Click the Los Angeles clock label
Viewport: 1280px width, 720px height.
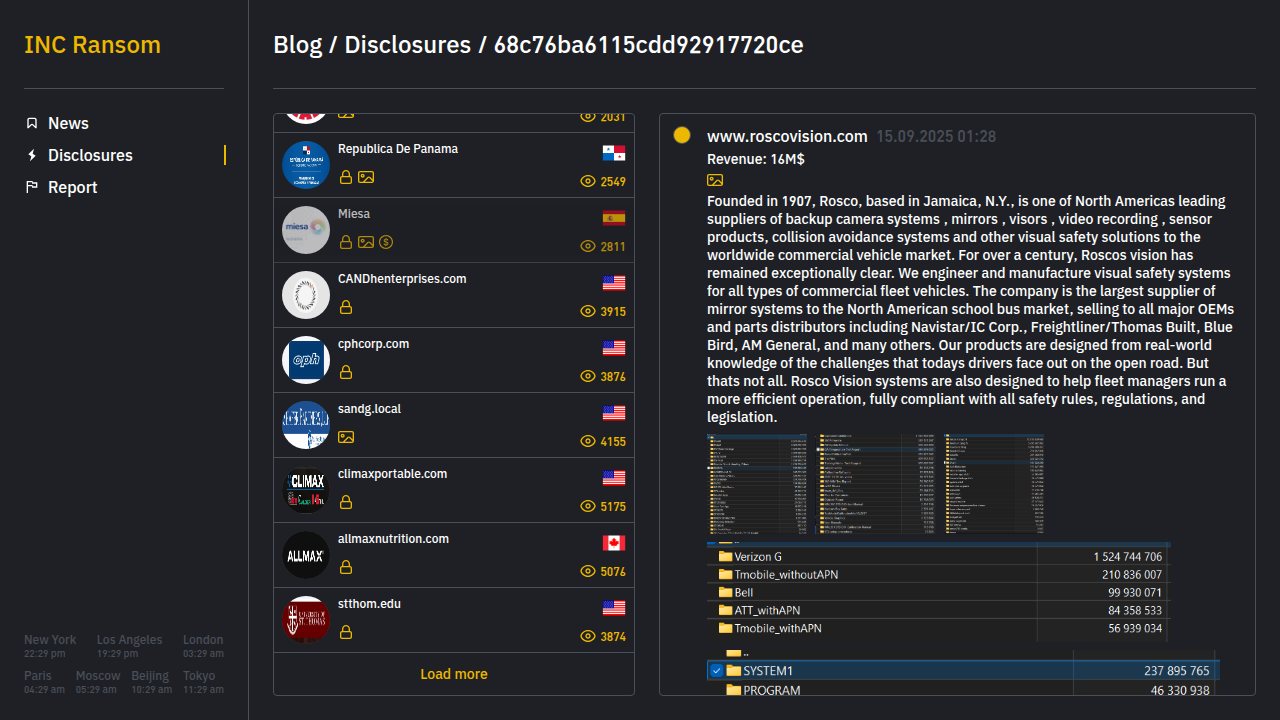pos(129,640)
